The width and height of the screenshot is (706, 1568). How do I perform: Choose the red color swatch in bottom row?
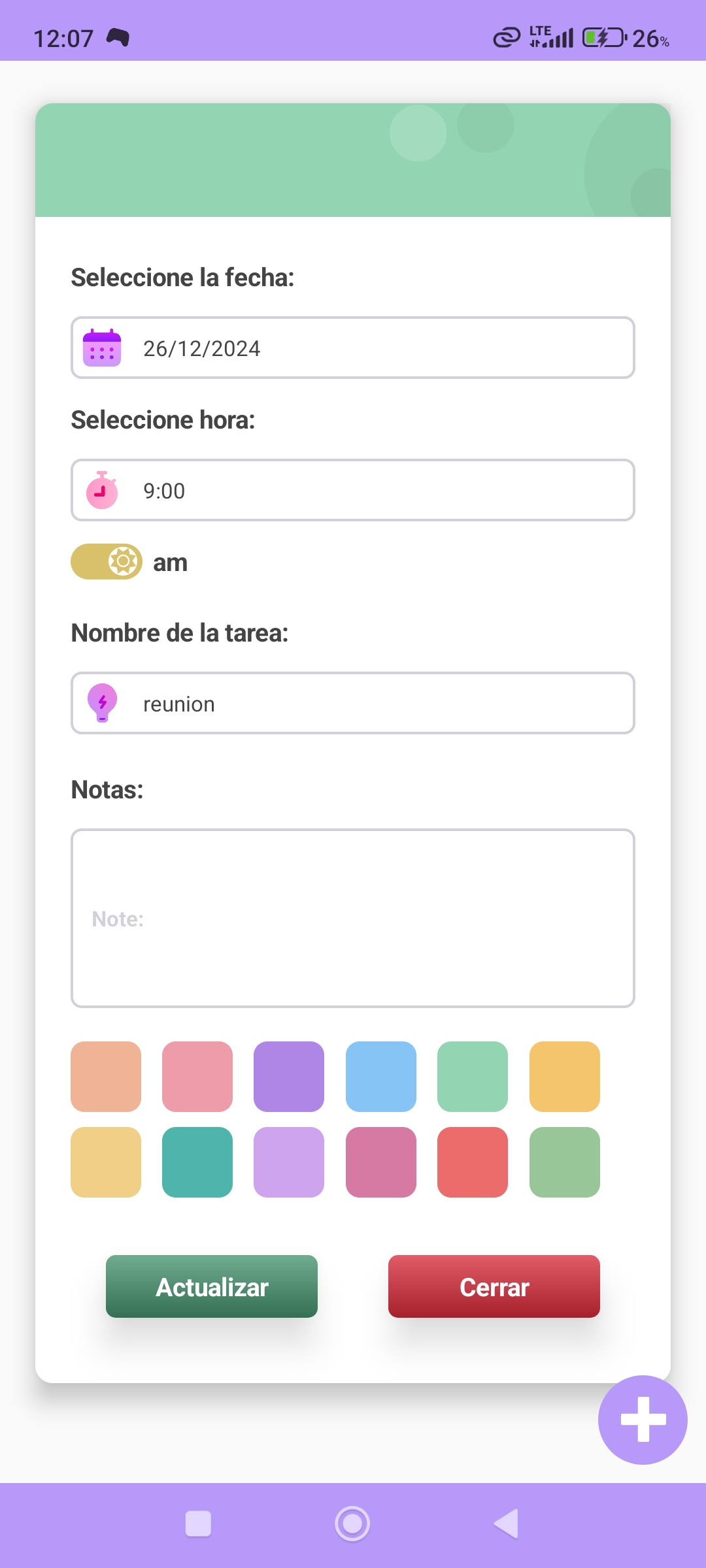coord(473,1162)
